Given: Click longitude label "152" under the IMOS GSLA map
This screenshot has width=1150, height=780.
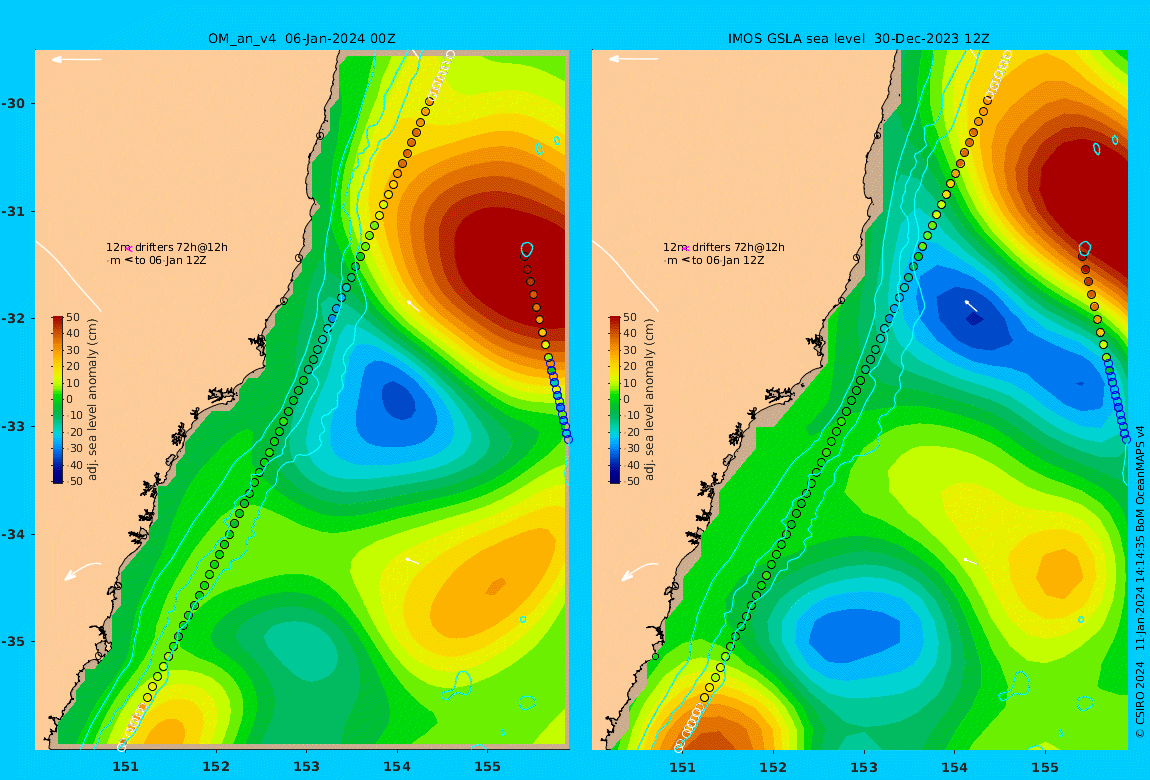Looking at the screenshot, I should (x=773, y=767).
